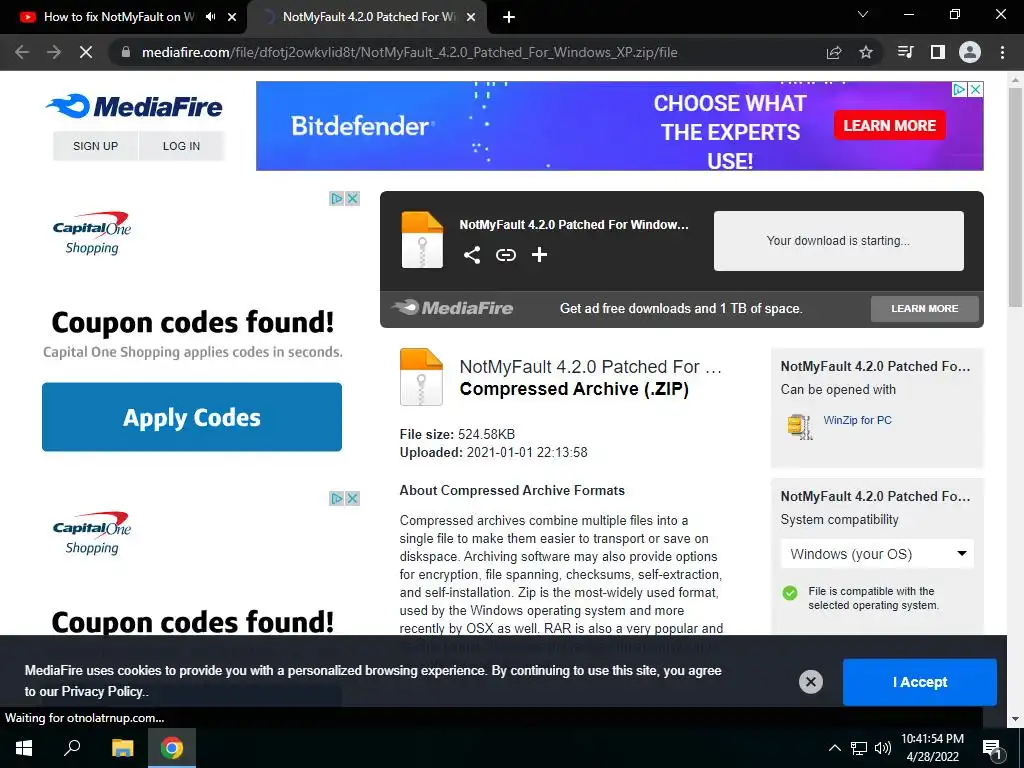Open Chrome three-dot menu
The image size is (1024, 768).
coord(1002,52)
